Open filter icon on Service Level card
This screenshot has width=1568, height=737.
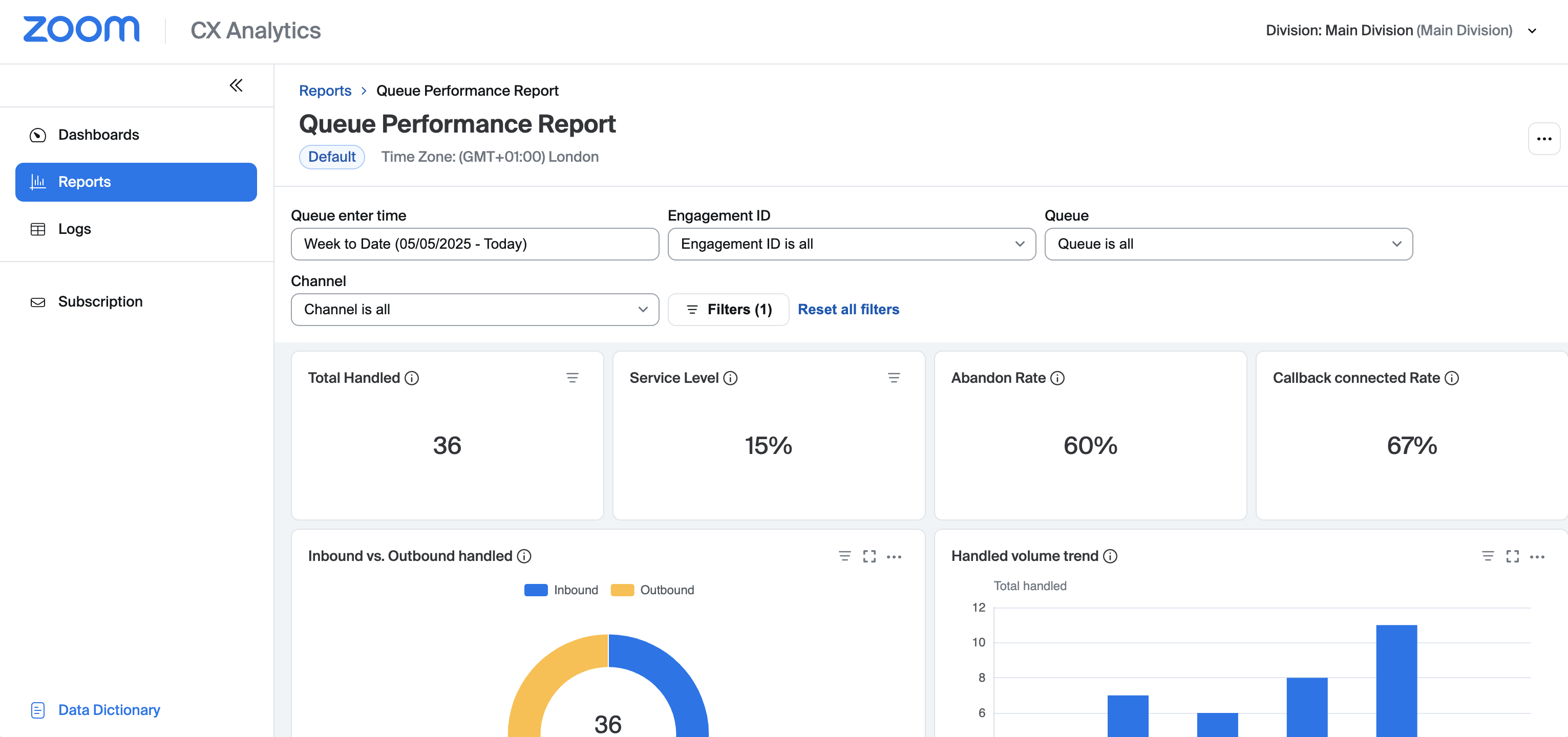[x=894, y=378]
